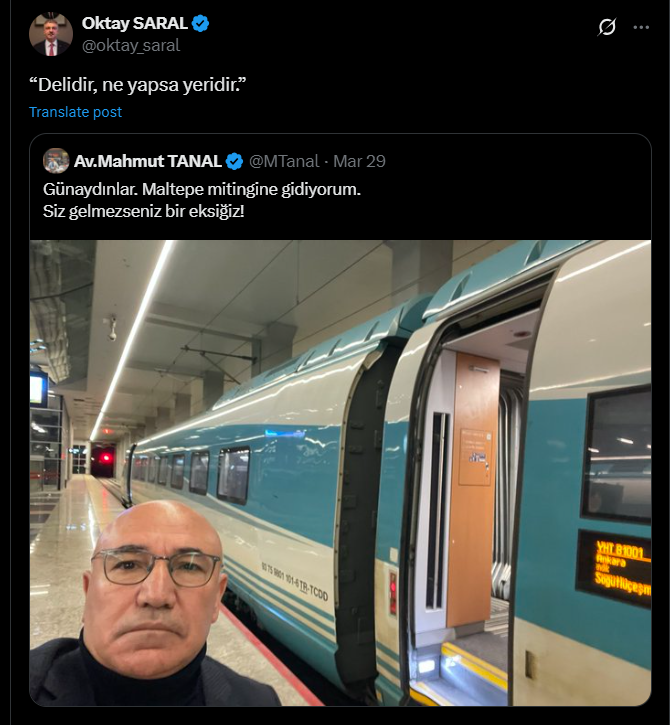
Task: Click Oktay SARAL's profile avatar
Action: (51, 34)
